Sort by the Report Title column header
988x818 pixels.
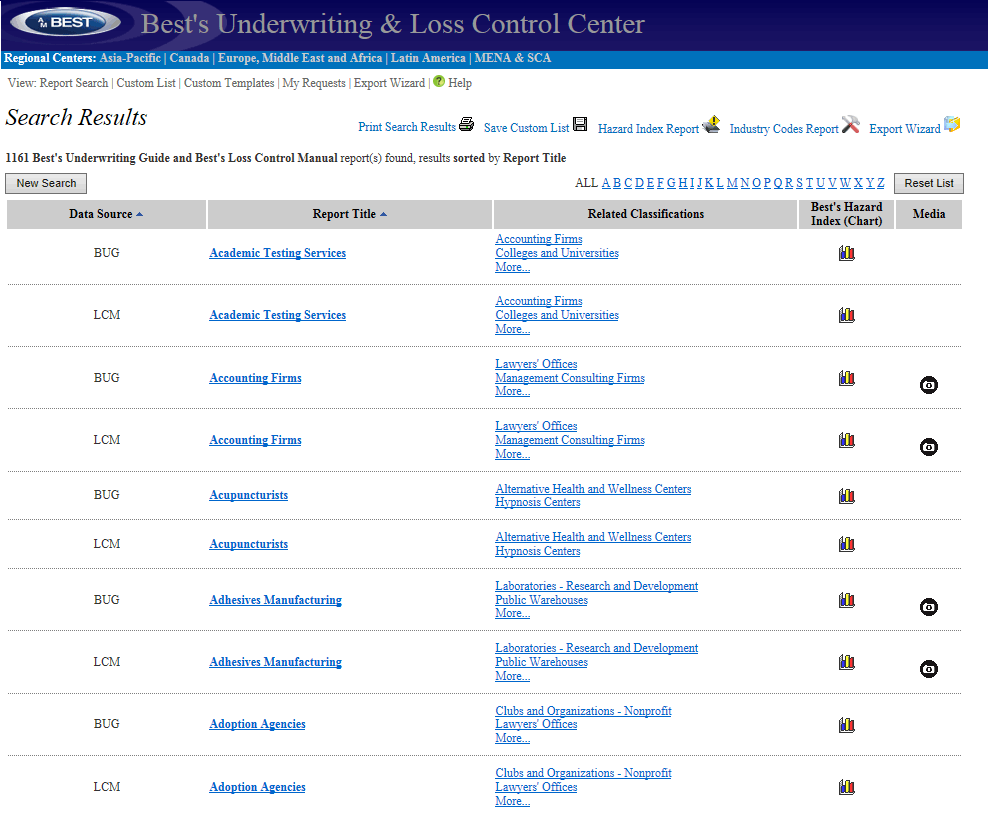coord(350,214)
